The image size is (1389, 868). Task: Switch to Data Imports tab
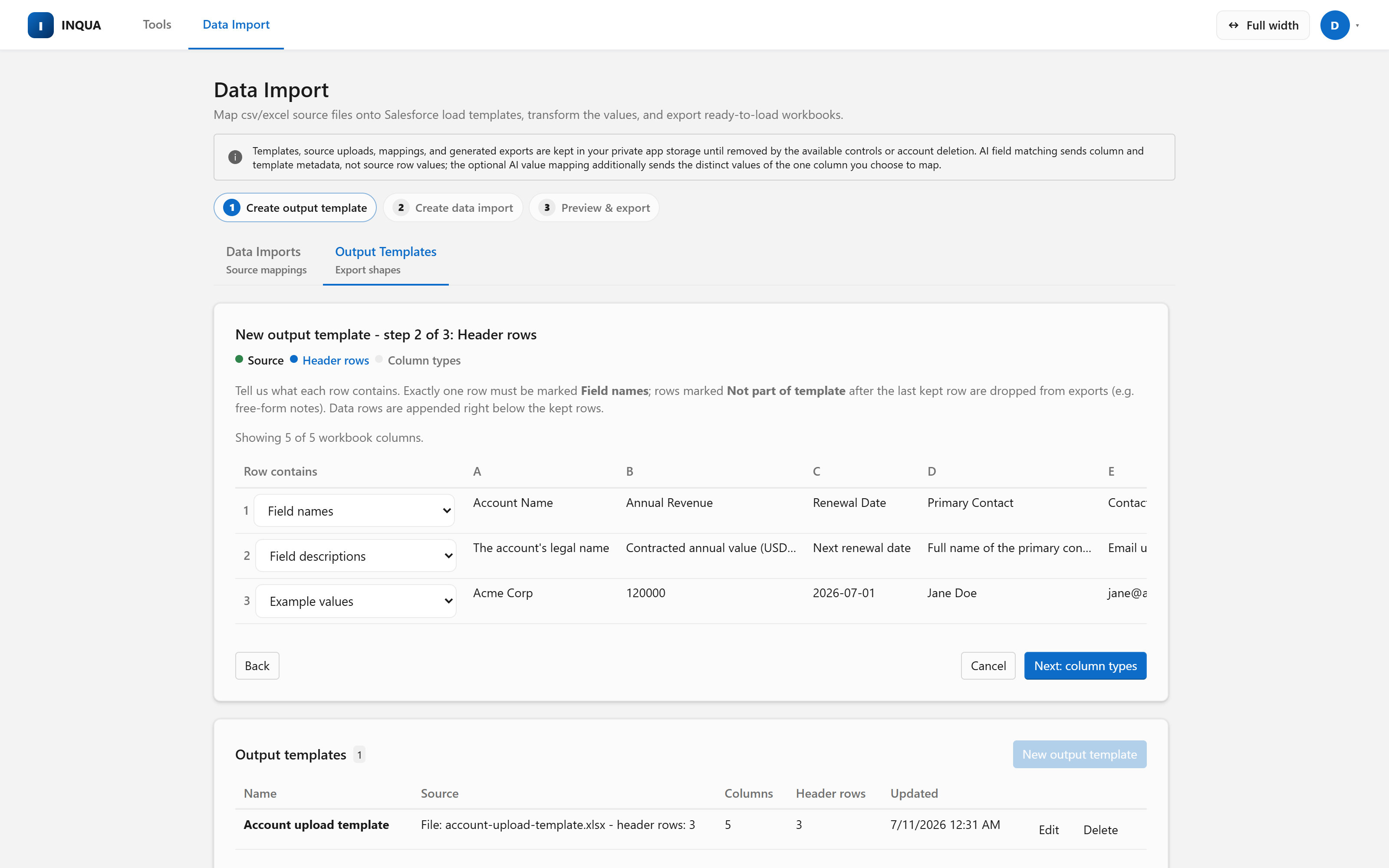[x=267, y=260]
